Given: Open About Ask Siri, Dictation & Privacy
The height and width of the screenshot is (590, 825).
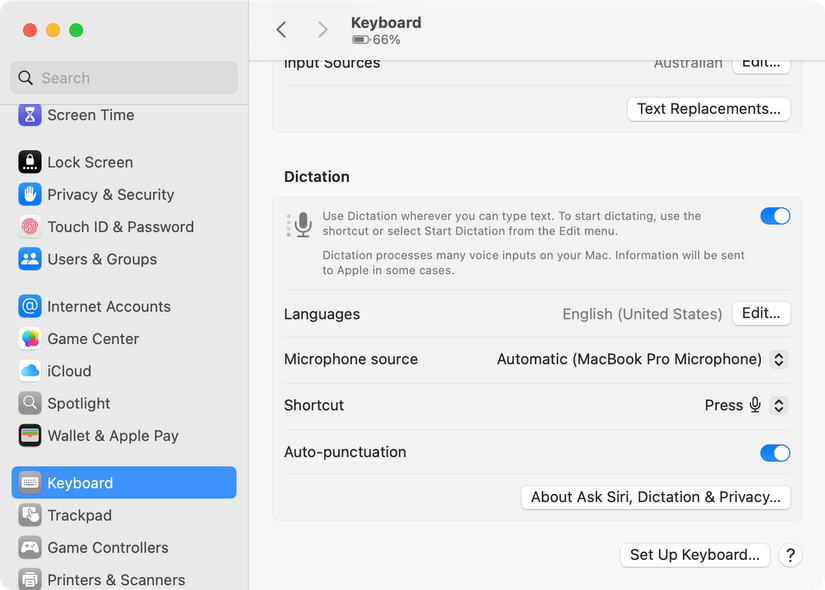Looking at the screenshot, I should pos(656,497).
